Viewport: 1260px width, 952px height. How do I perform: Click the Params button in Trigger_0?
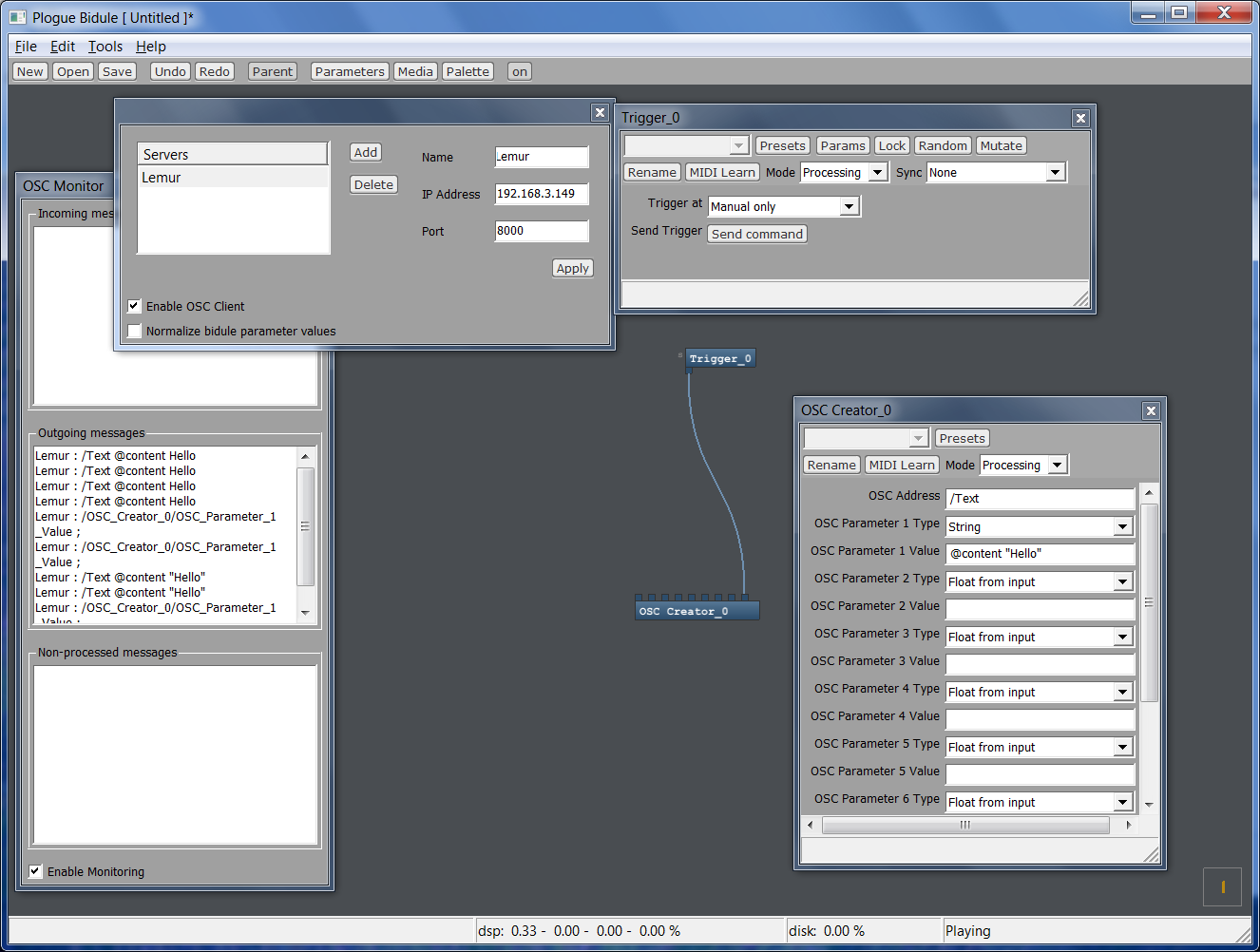[843, 145]
